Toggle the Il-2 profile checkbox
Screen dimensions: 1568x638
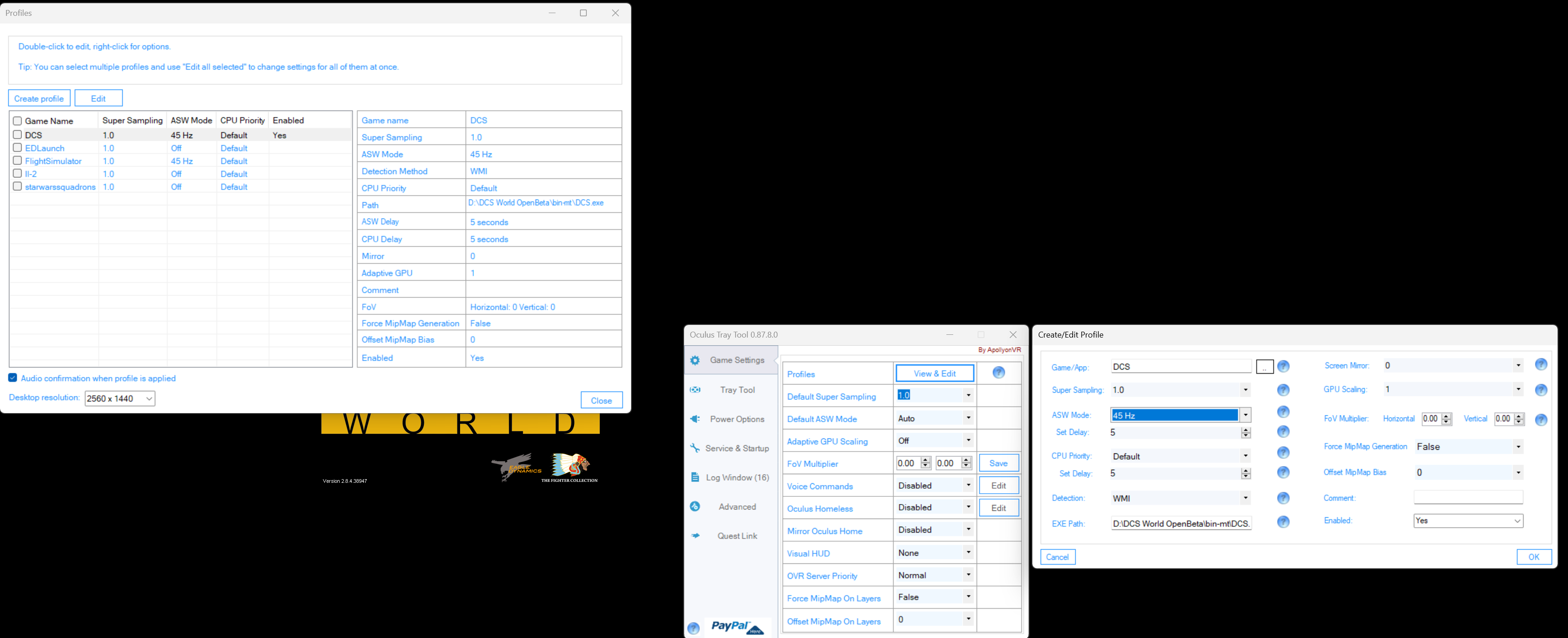pyautogui.click(x=18, y=173)
